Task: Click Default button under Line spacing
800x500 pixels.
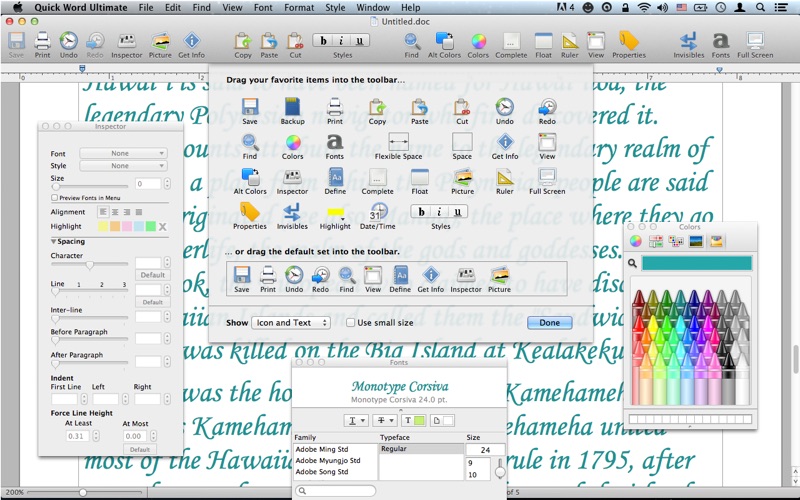Action: (153, 302)
